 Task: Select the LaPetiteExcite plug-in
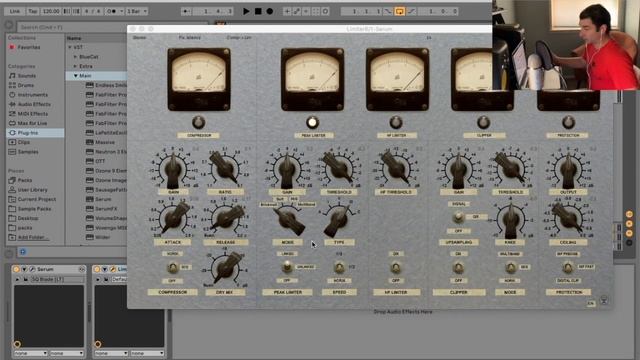coord(106,133)
